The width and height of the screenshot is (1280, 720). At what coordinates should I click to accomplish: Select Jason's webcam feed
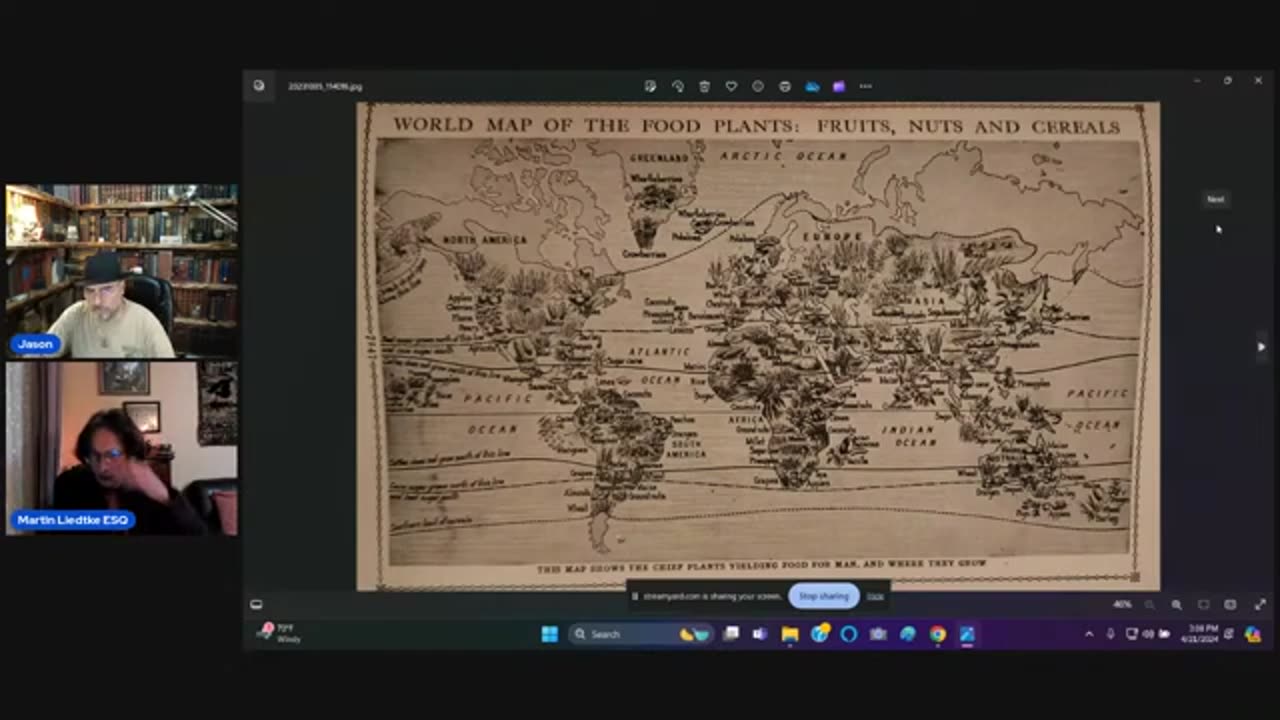[122, 271]
